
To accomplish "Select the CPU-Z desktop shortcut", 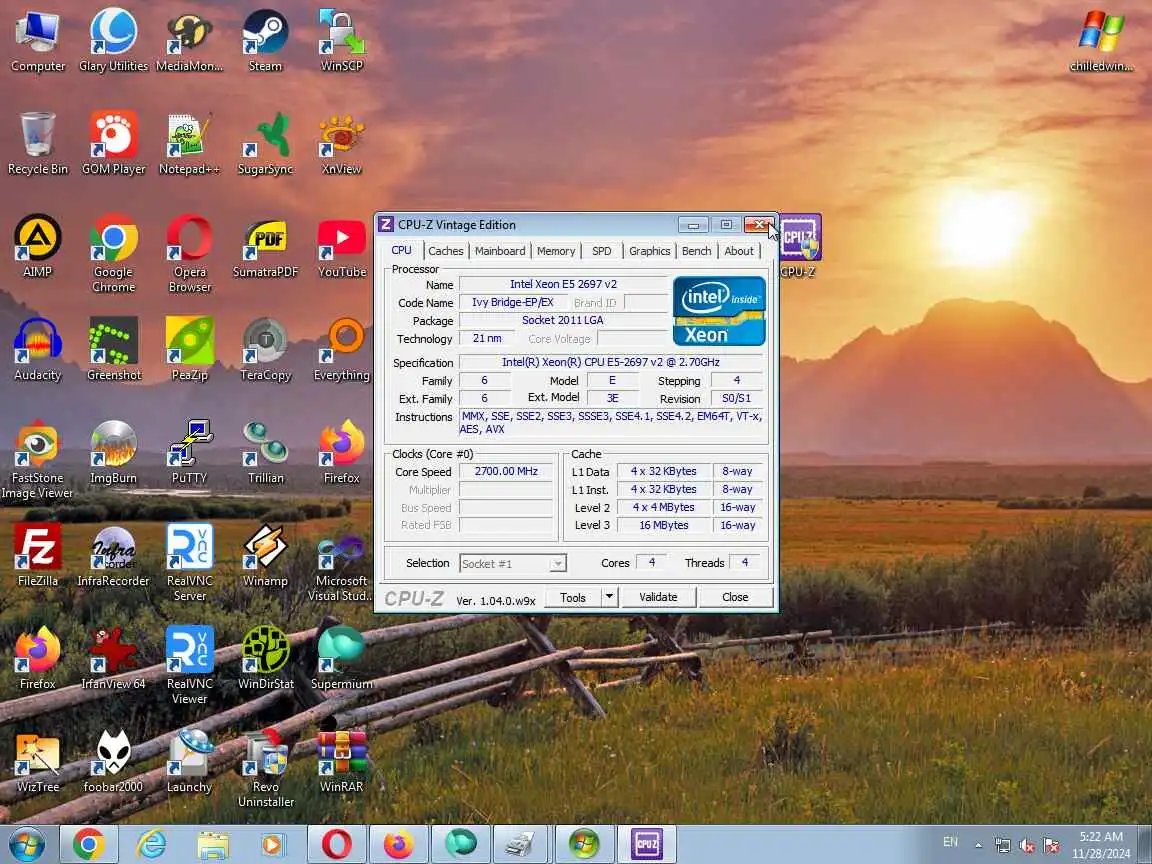I will [x=799, y=246].
